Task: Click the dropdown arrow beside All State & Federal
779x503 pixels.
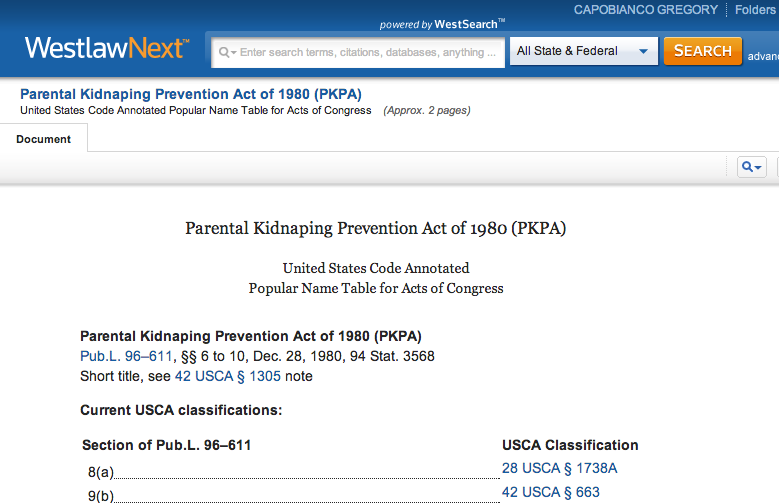Action: 643,51
